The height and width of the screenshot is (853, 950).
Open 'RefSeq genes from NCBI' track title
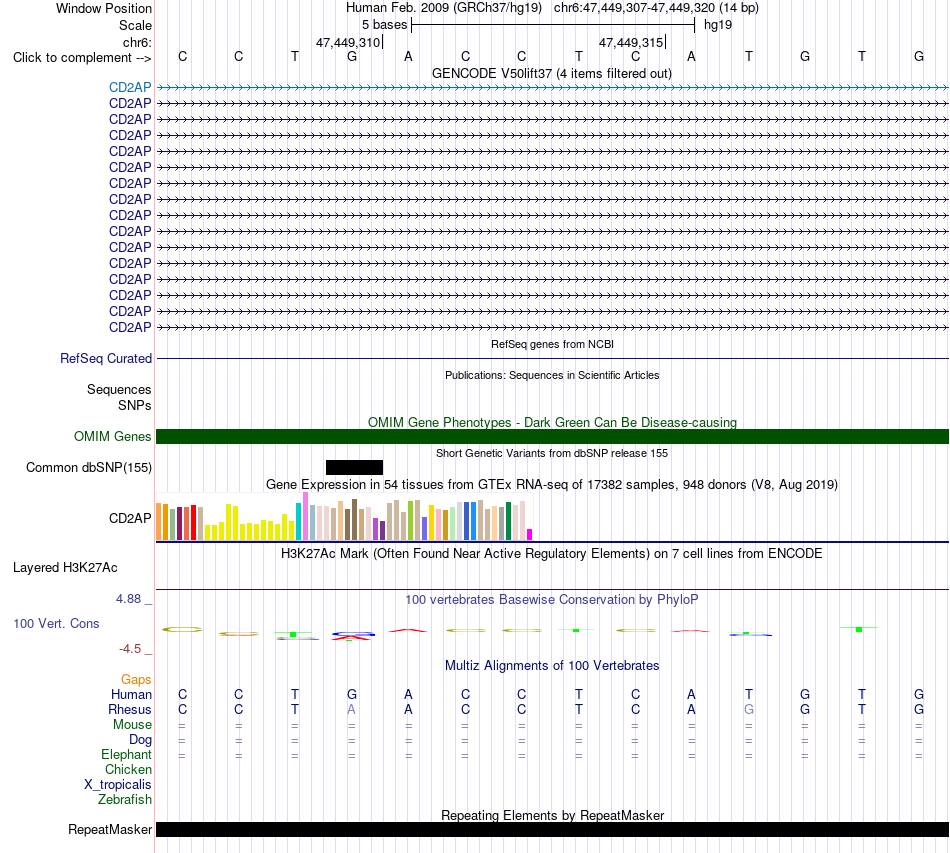[552, 344]
